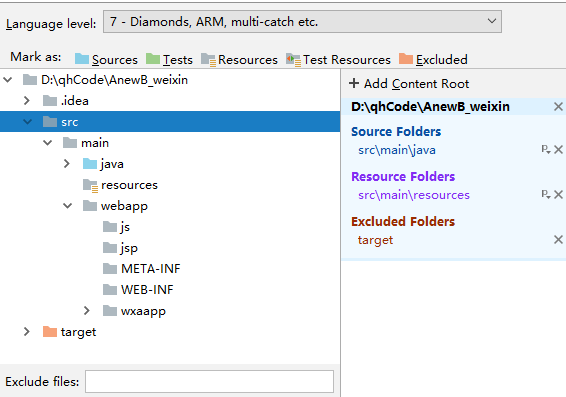
Task: Collapse the src folder chevron
Action: coord(27,122)
